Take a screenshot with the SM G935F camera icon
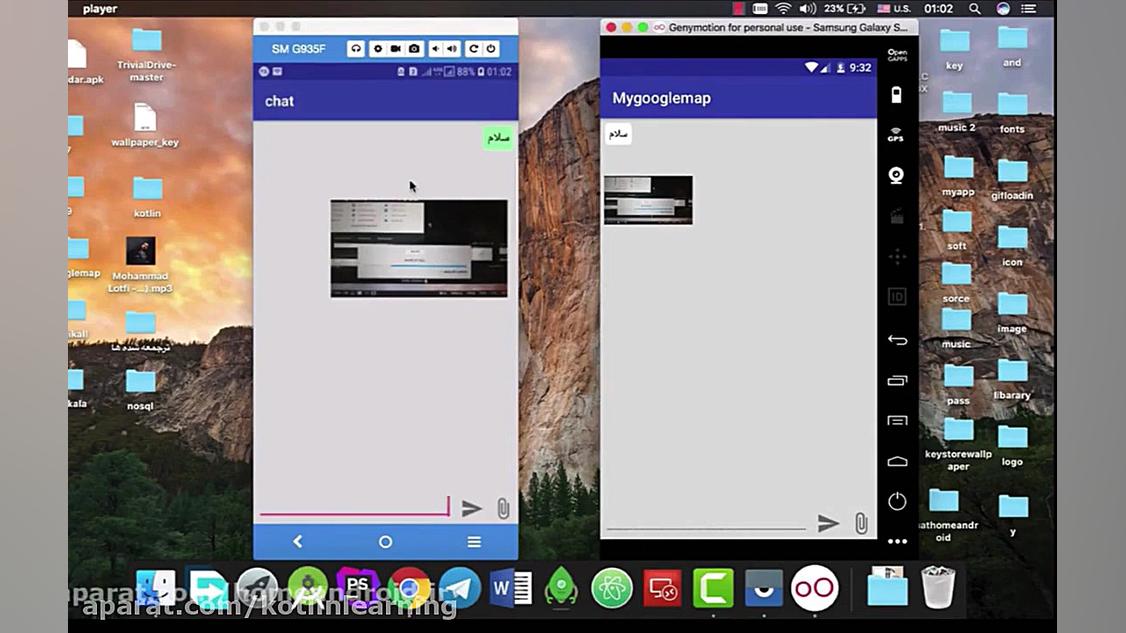The height and width of the screenshot is (633, 1126). click(x=414, y=49)
